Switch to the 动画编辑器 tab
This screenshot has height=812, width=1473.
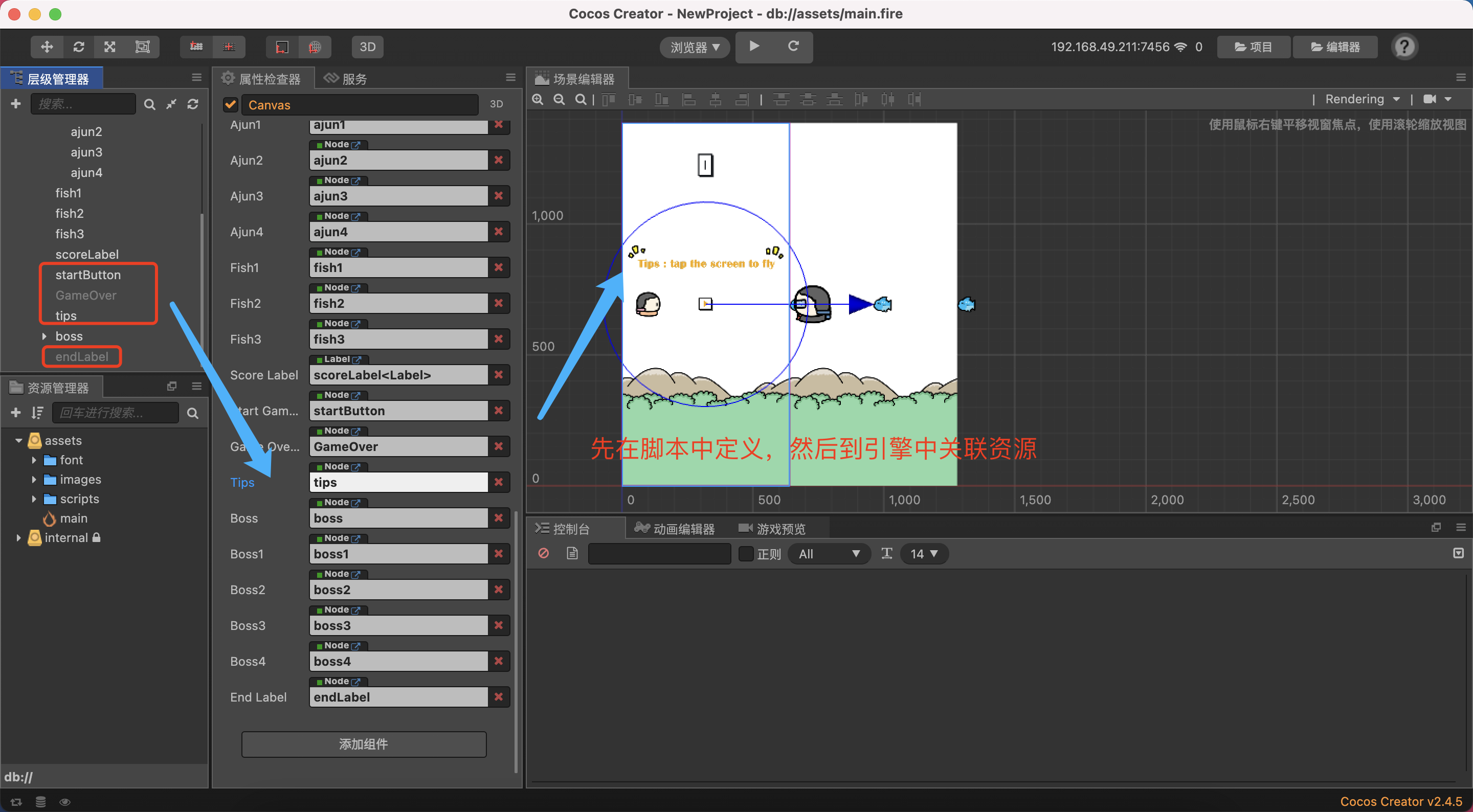674,529
